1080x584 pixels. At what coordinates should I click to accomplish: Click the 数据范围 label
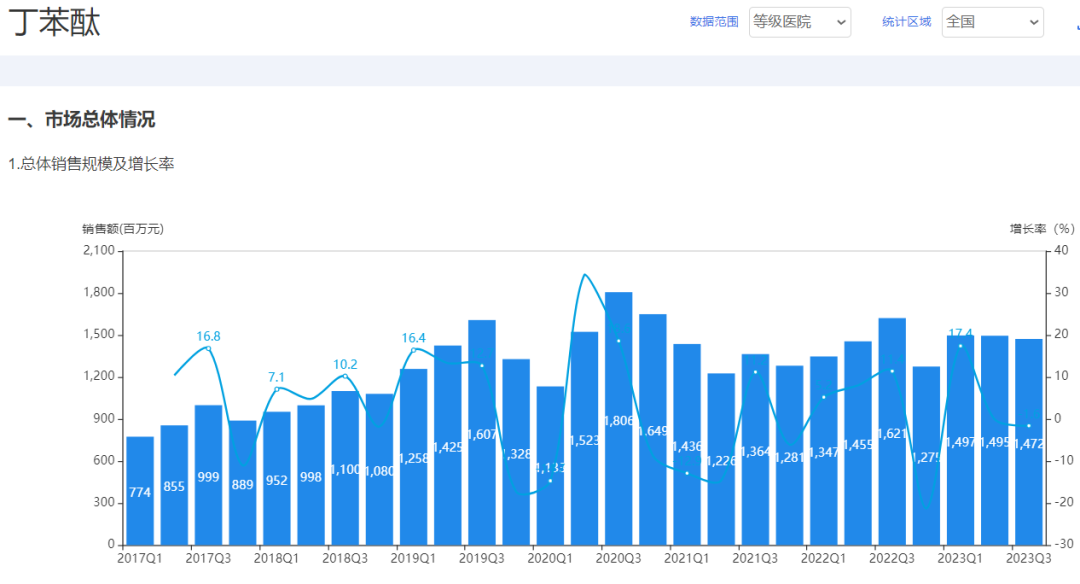tap(714, 22)
